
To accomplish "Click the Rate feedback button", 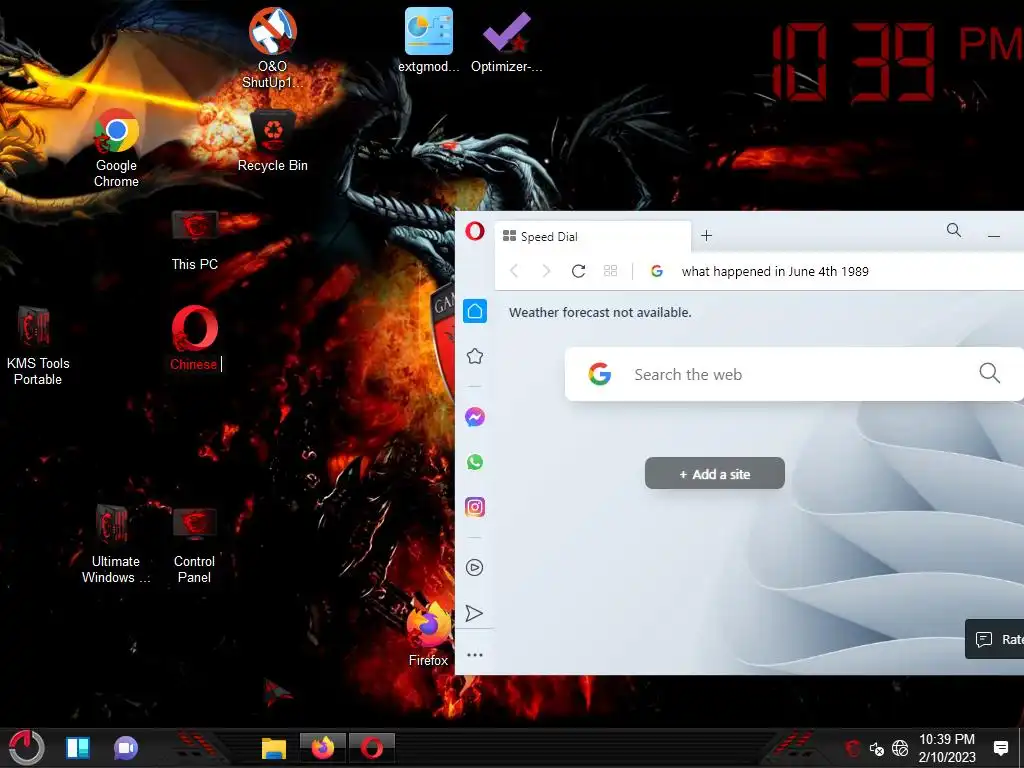I will (x=995, y=639).
